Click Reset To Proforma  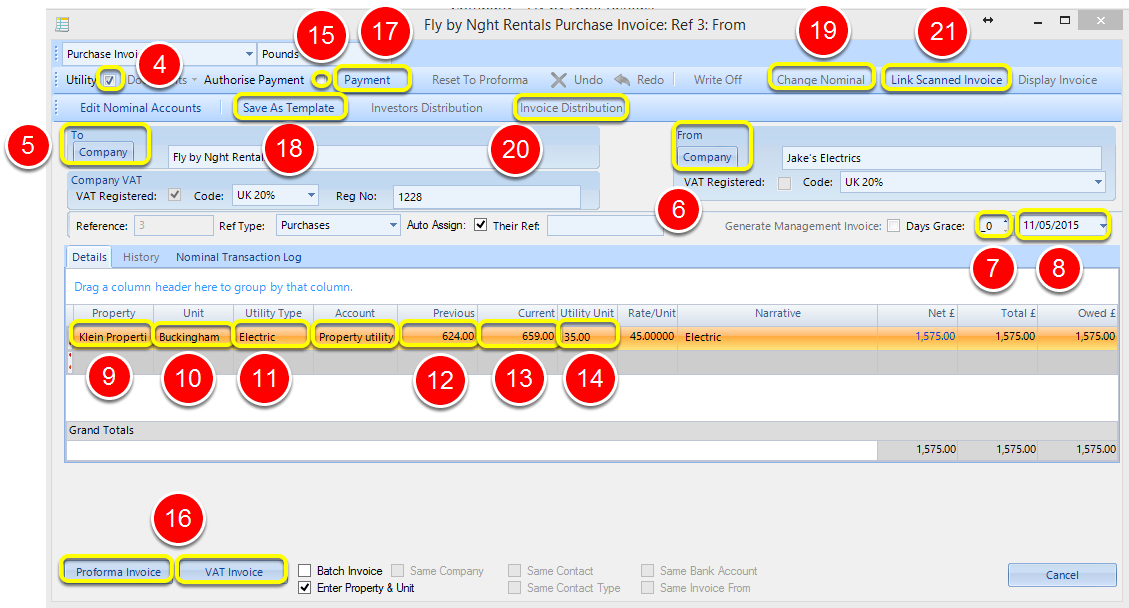click(x=480, y=80)
